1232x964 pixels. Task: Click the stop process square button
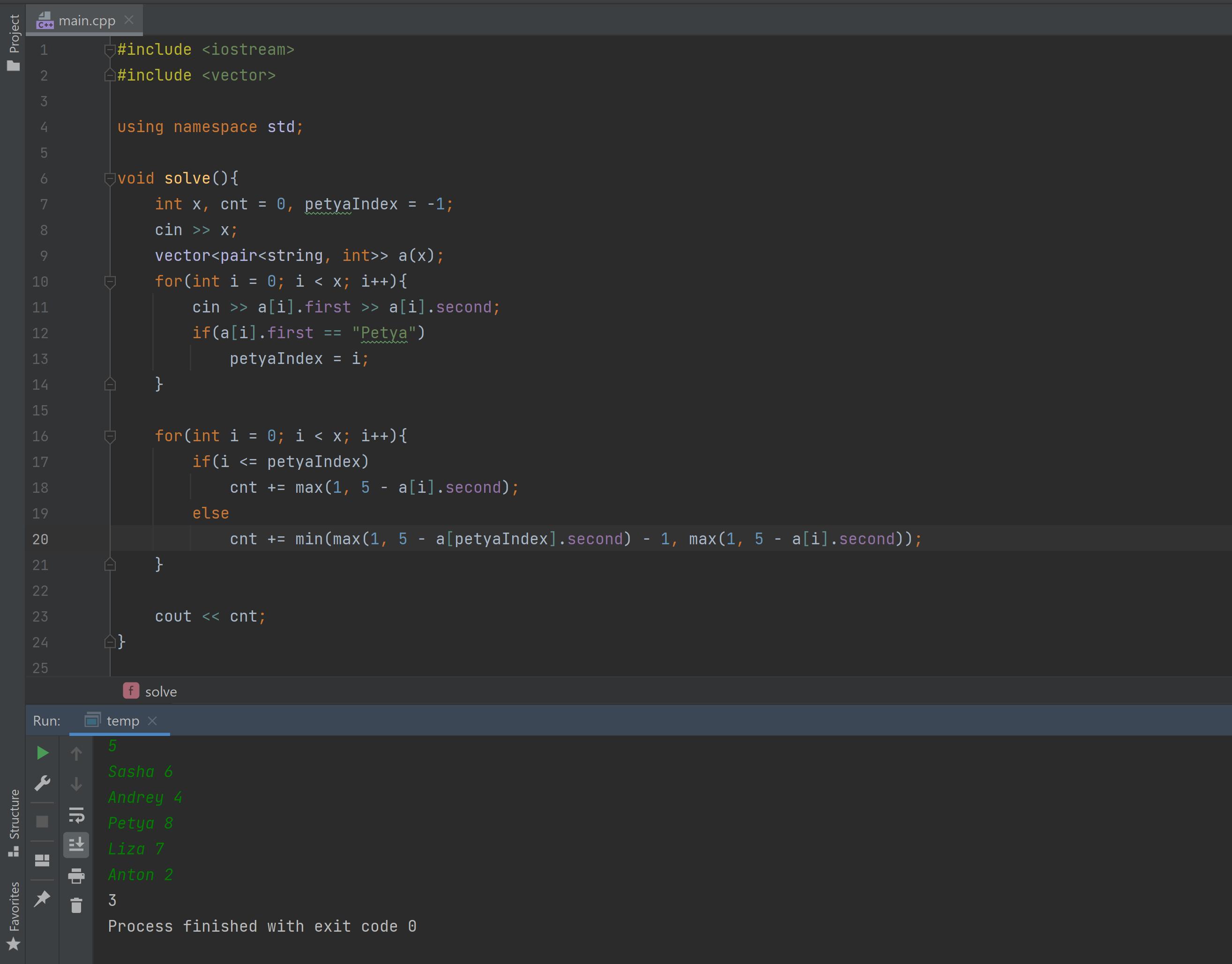[42, 821]
